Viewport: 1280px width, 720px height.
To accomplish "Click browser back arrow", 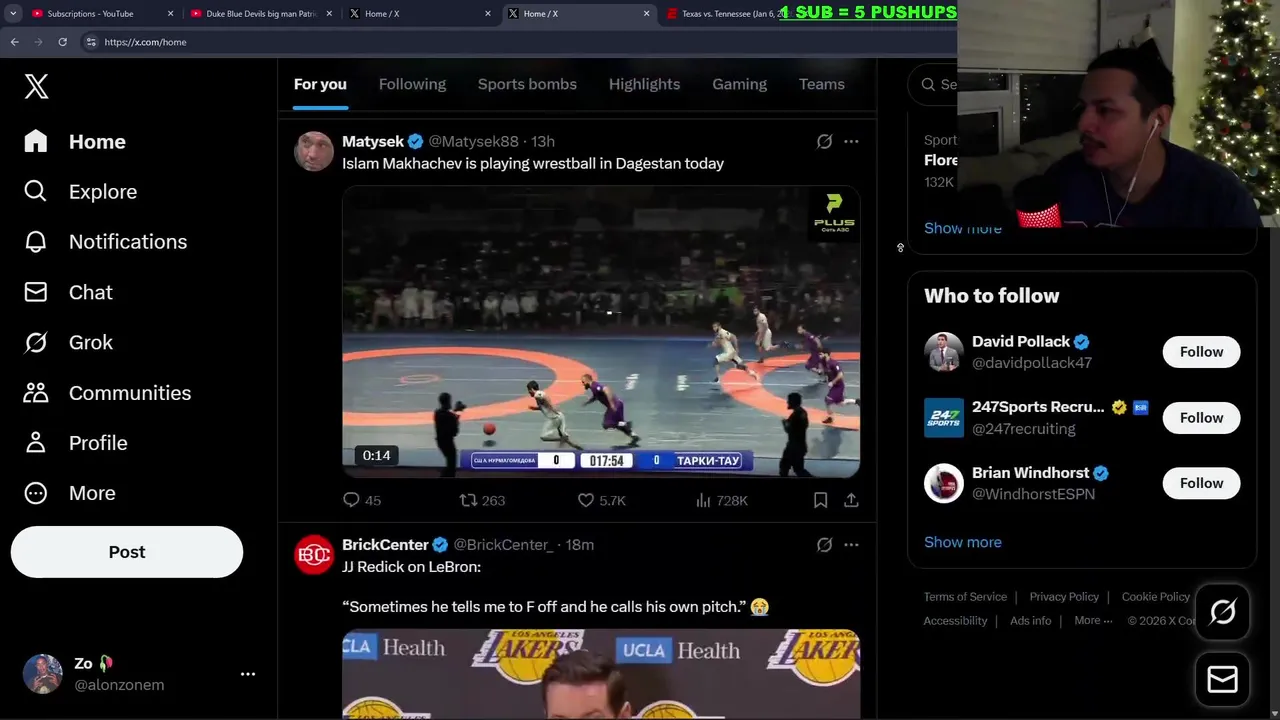I will [14, 42].
